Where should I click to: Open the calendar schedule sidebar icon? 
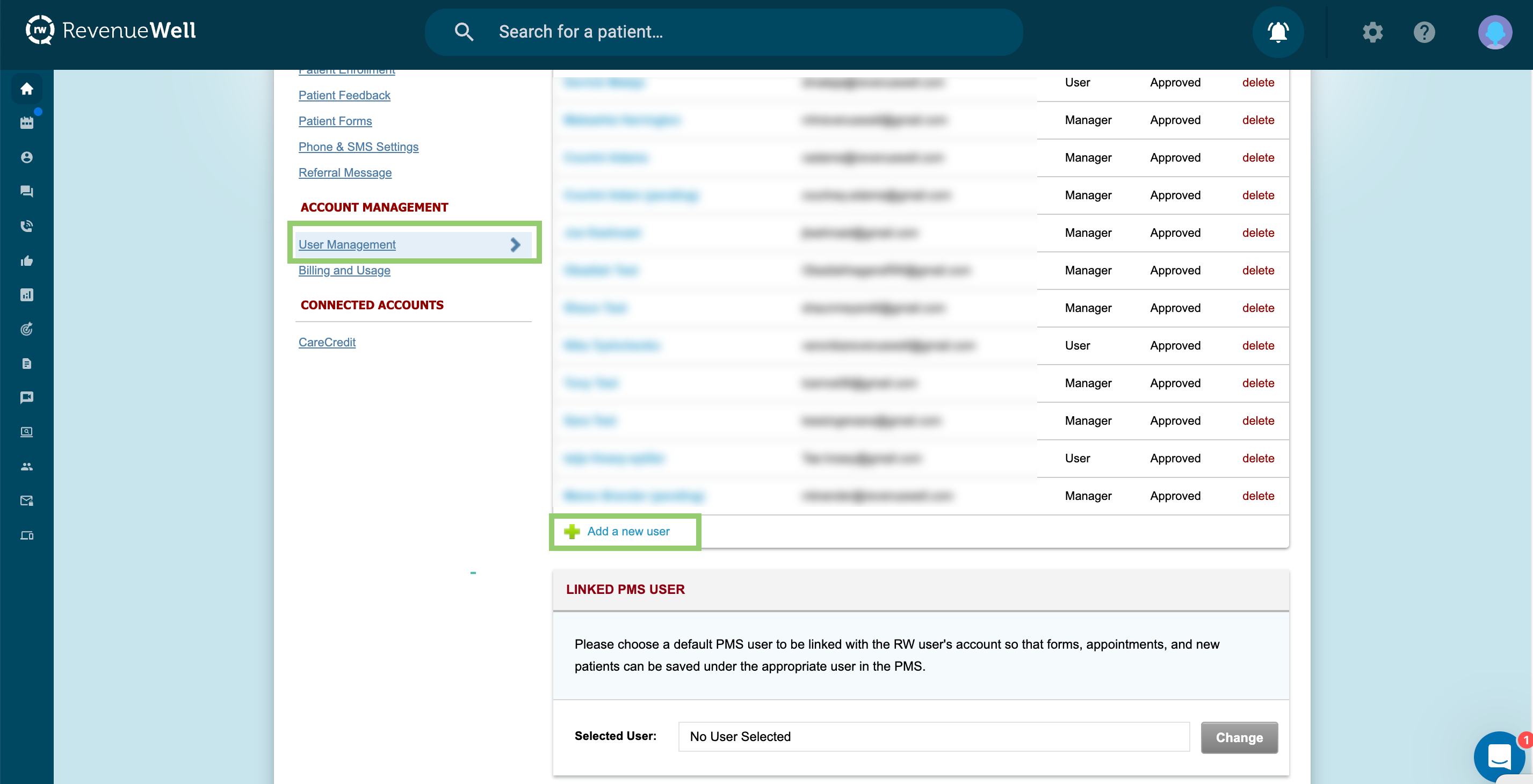coord(27,123)
